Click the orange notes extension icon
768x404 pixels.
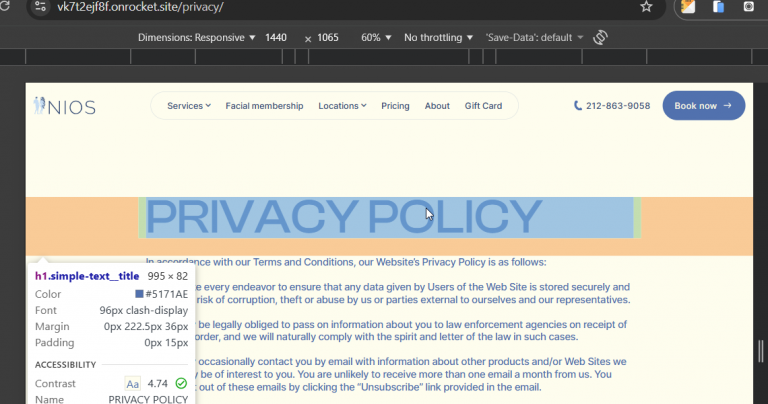pyautogui.click(x=688, y=7)
